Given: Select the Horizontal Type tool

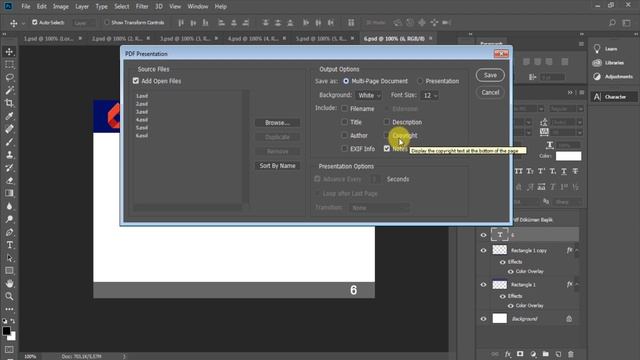Looking at the screenshot, I should point(9,245).
